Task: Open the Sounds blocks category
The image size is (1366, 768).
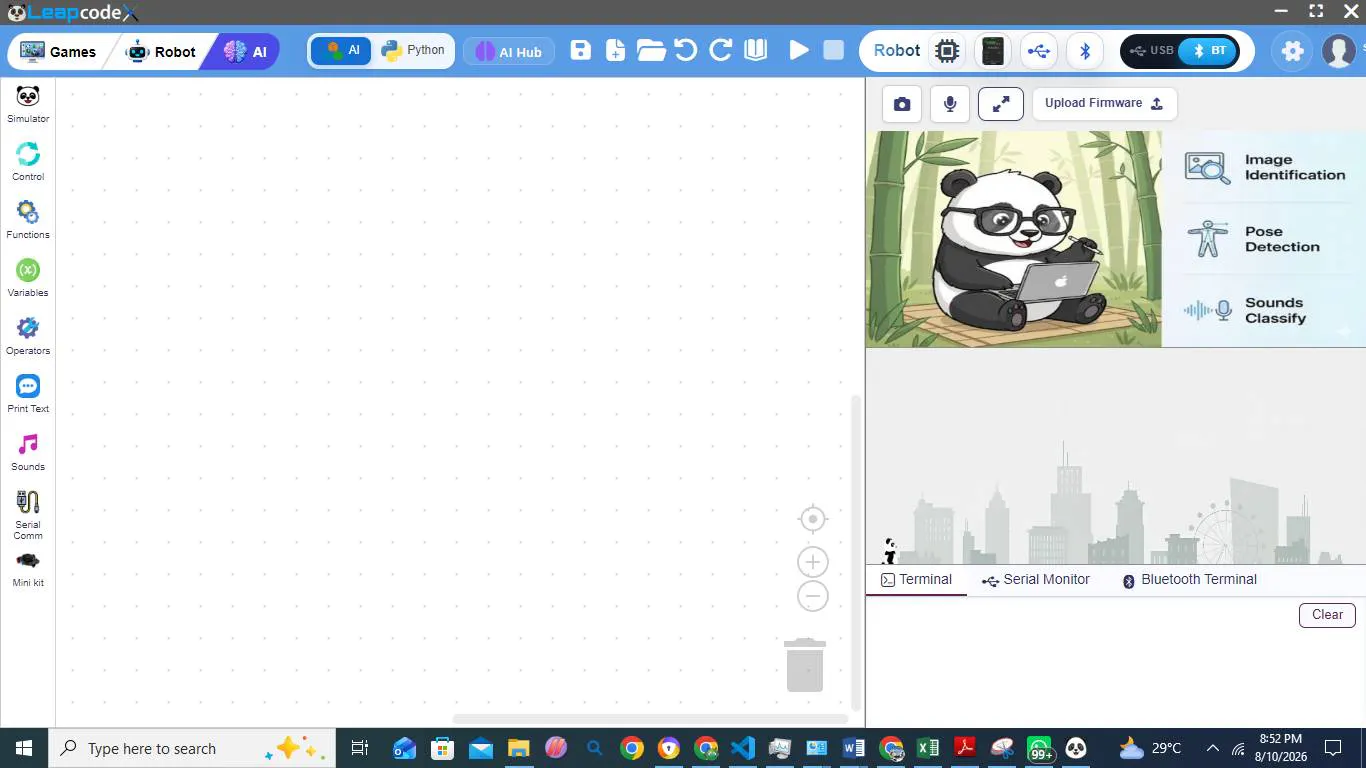Action: 28,452
